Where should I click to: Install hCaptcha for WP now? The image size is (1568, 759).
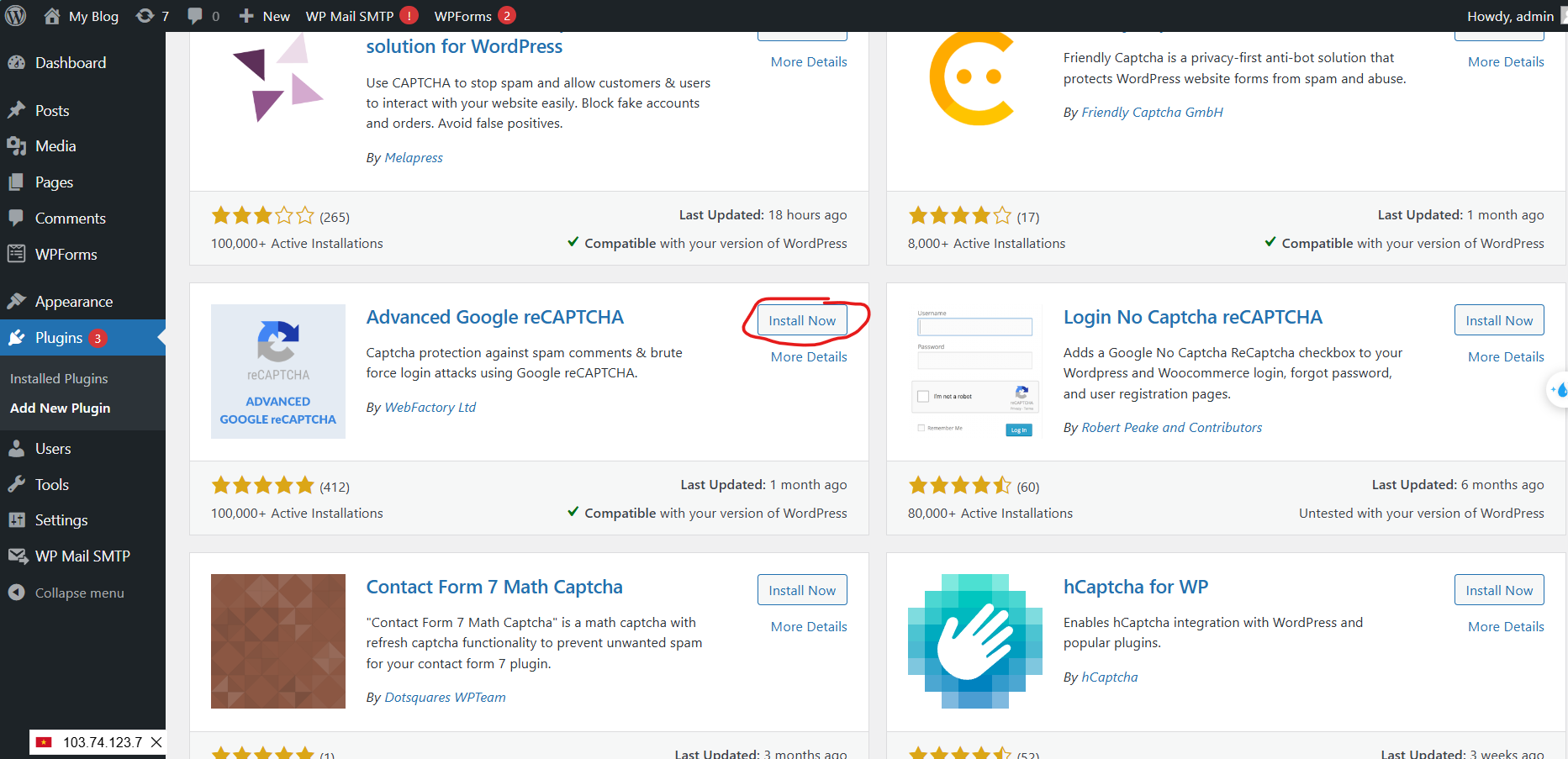[1499, 590]
